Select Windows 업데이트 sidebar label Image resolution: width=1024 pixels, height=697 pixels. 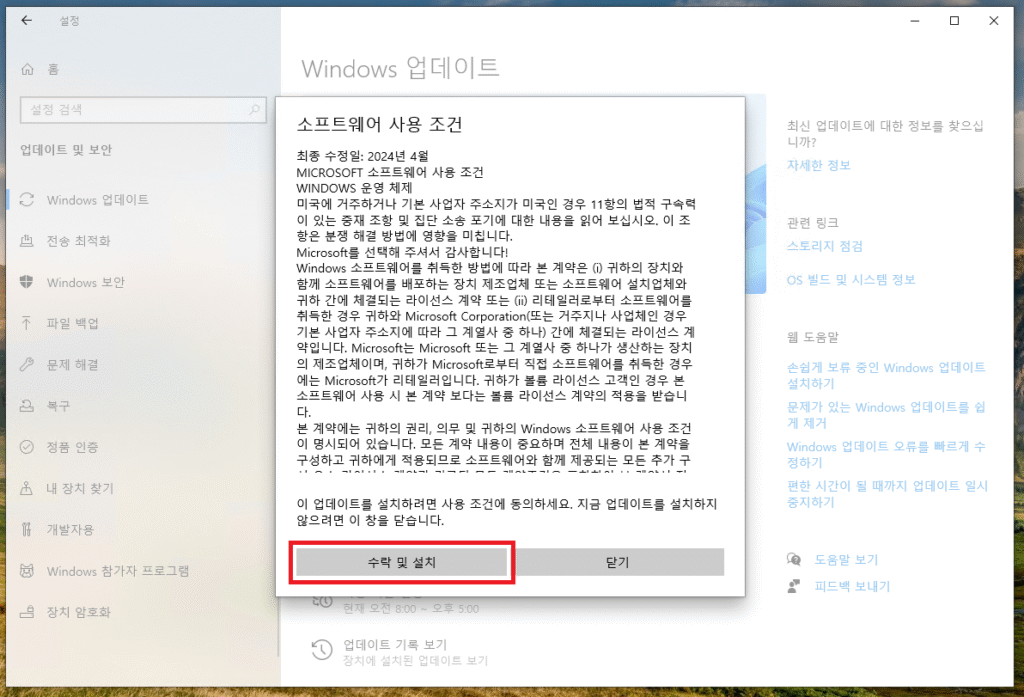98,200
